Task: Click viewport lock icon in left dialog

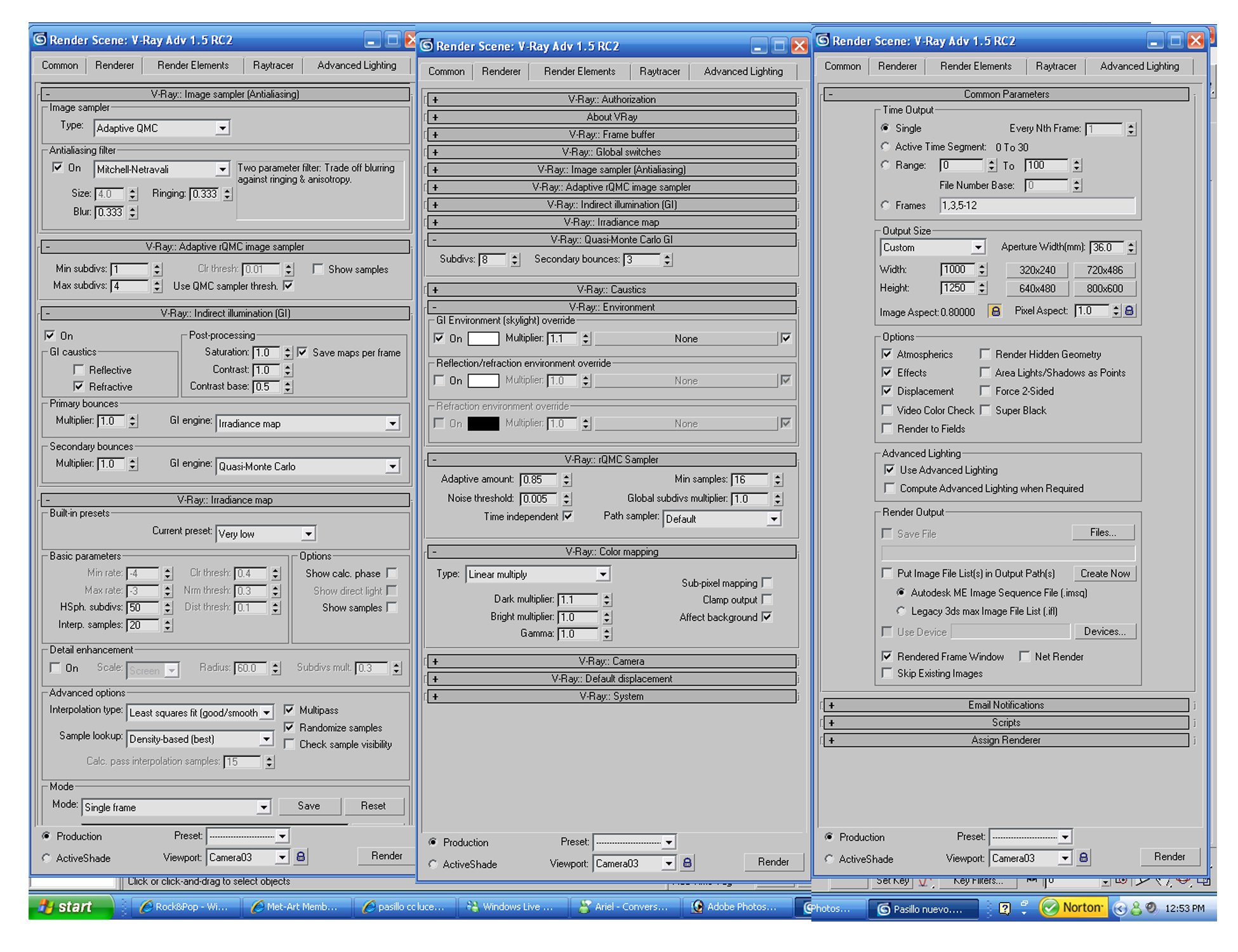Action: 301,857
